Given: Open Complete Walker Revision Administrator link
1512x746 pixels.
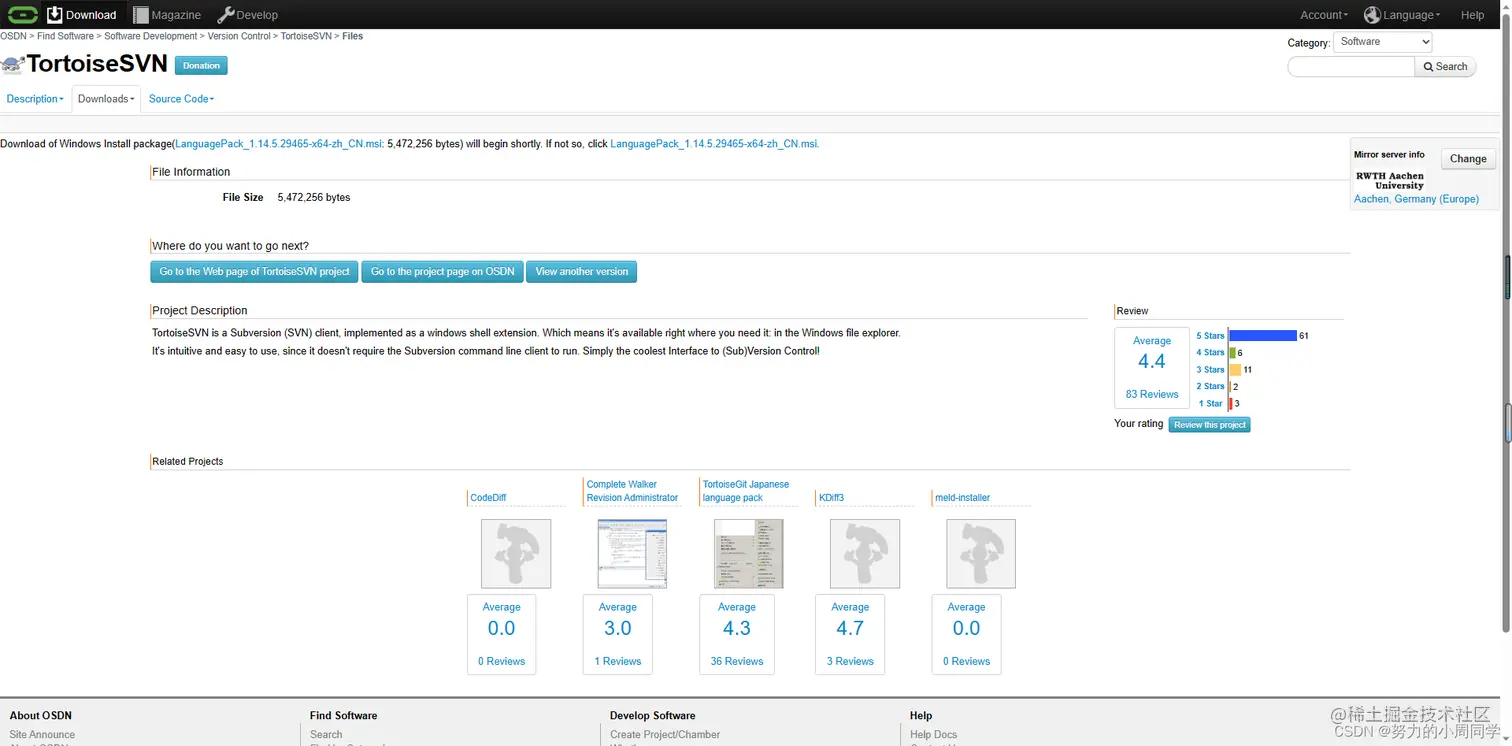Looking at the screenshot, I should point(632,491).
